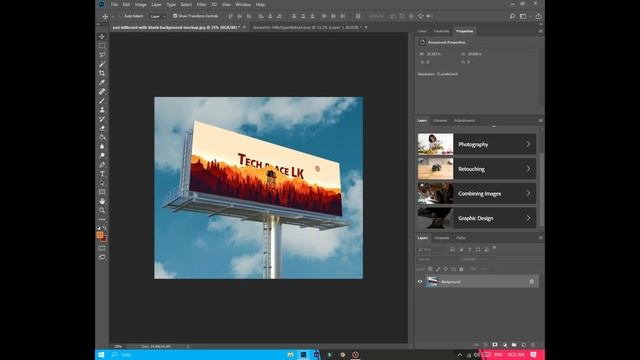Toggle Show Transform Controls checkbox
The height and width of the screenshot is (360, 640).
pos(175,16)
